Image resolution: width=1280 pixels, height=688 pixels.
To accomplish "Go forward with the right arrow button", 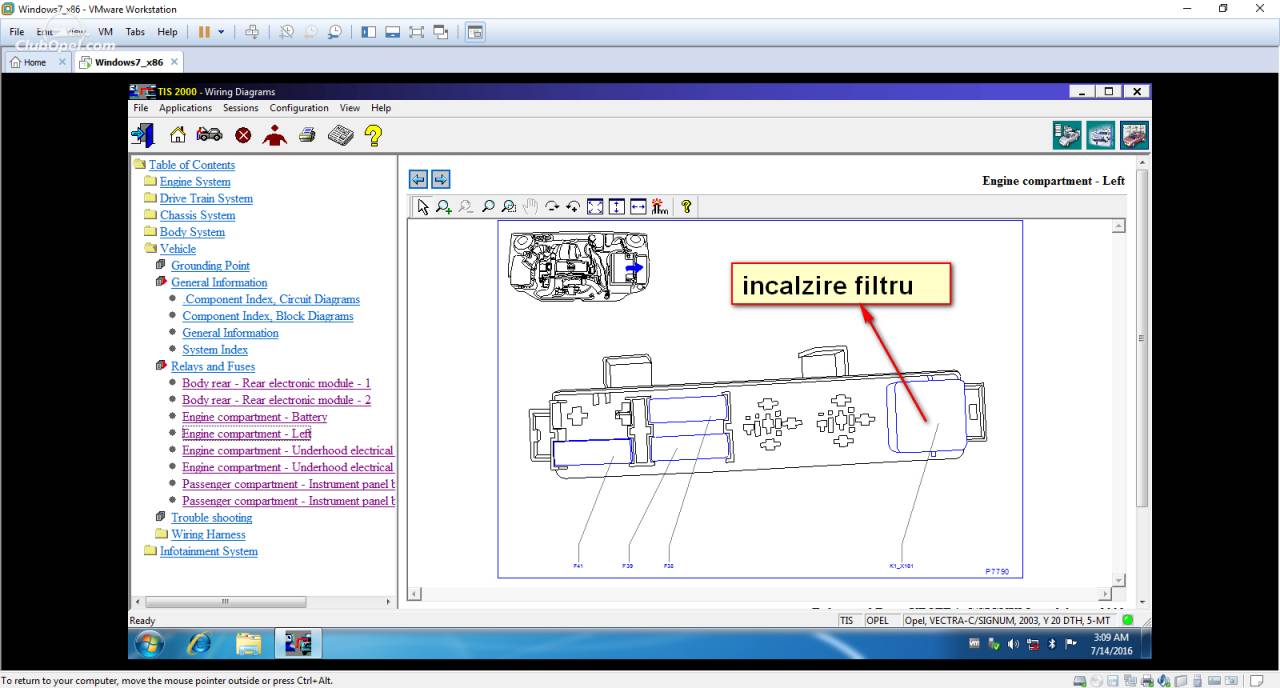I will (x=440, y=179).
